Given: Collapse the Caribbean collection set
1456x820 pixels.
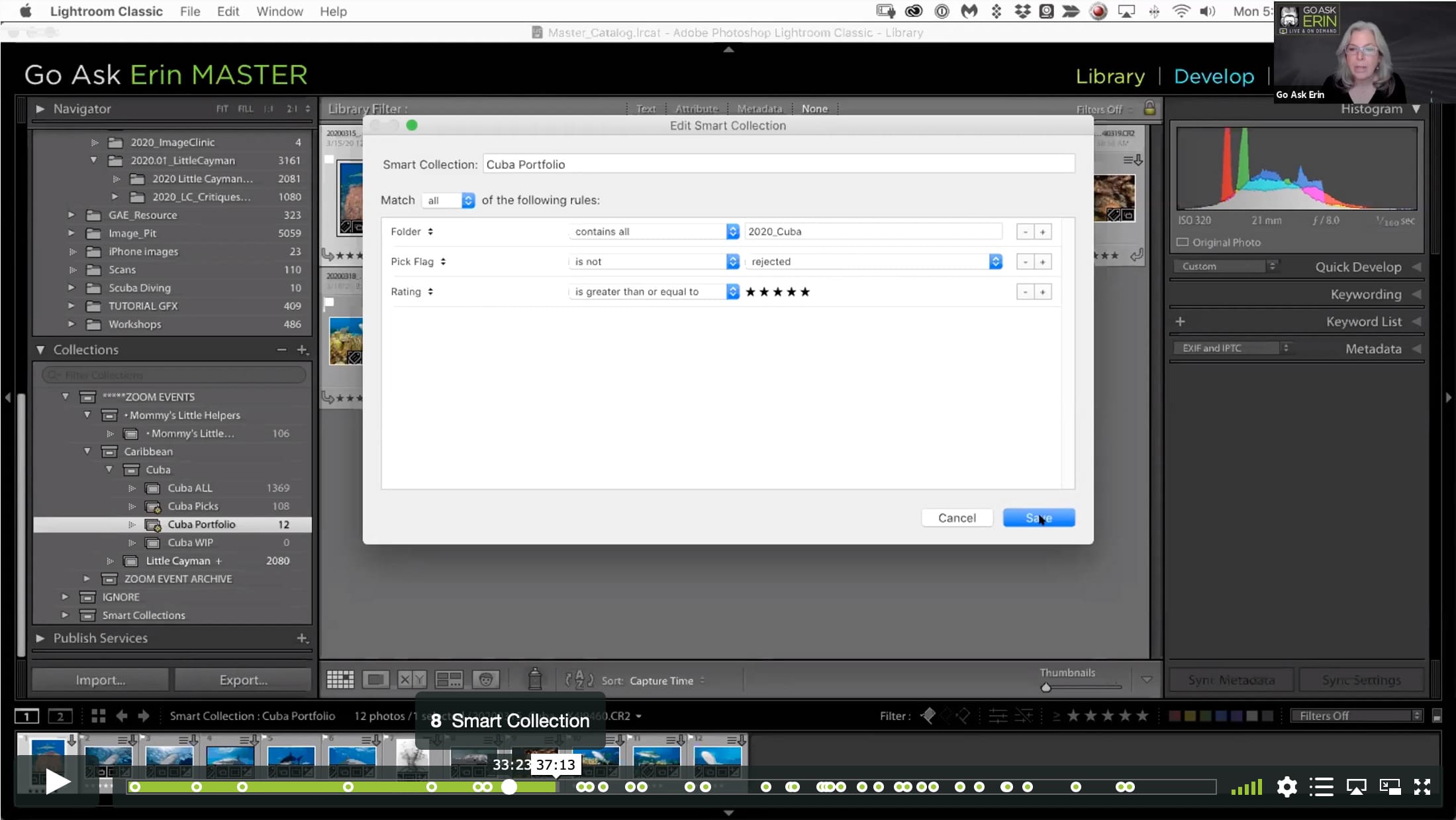Looking at the screenshot, I should click(x=87, y=451).
